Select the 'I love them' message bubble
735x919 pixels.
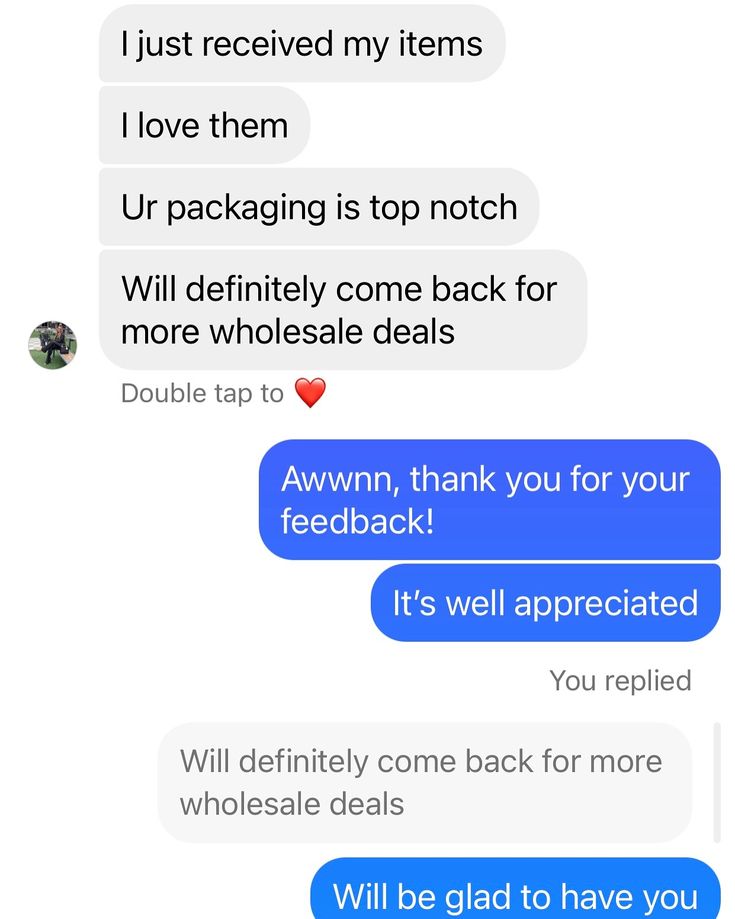pos(205,125)
